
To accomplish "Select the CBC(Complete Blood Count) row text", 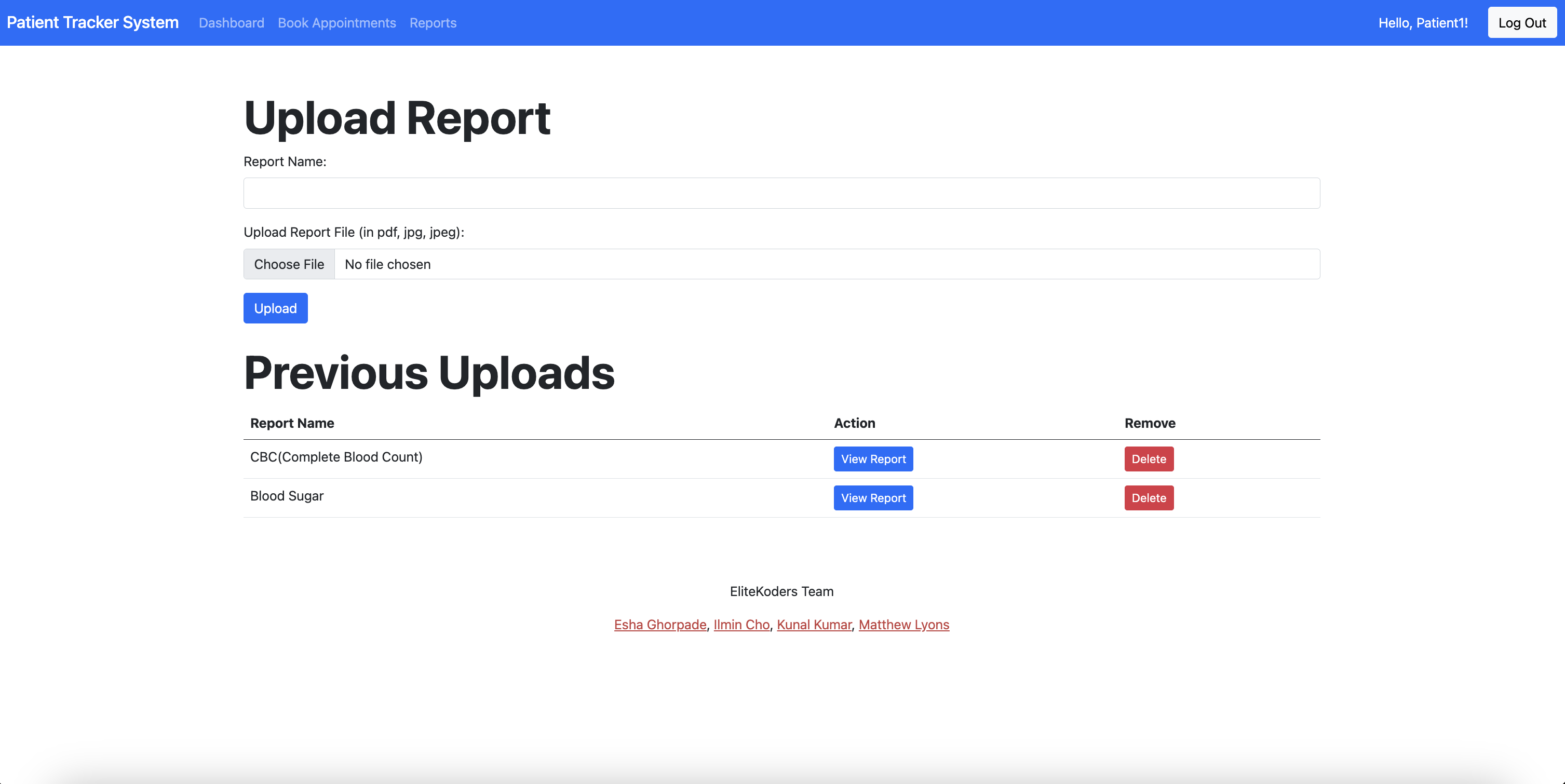I will (x=336, y=457).
